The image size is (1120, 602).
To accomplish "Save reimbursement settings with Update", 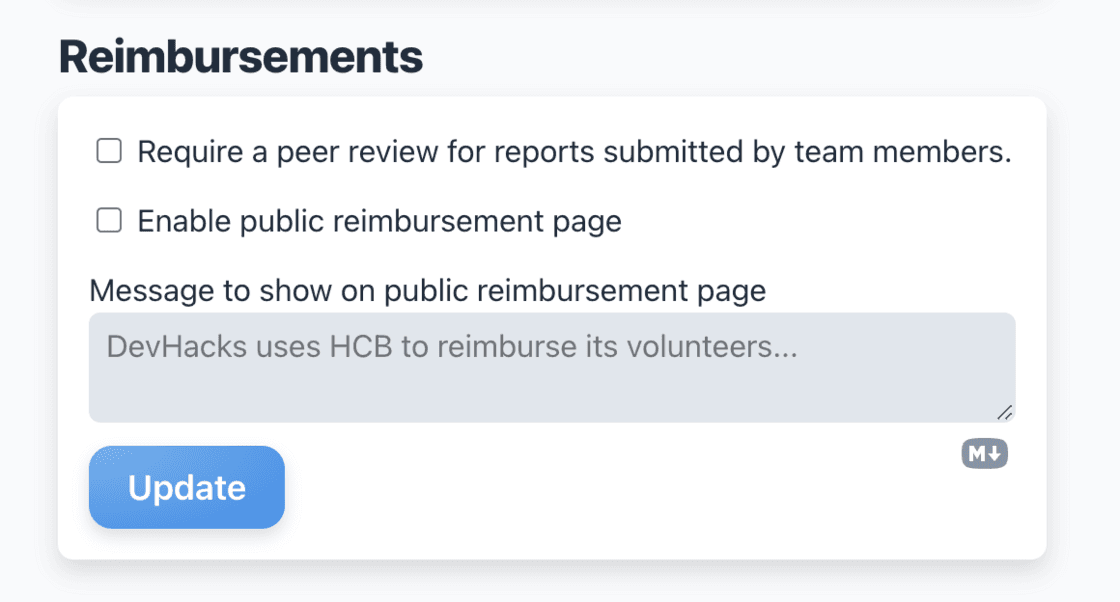I will coord(187,487).
